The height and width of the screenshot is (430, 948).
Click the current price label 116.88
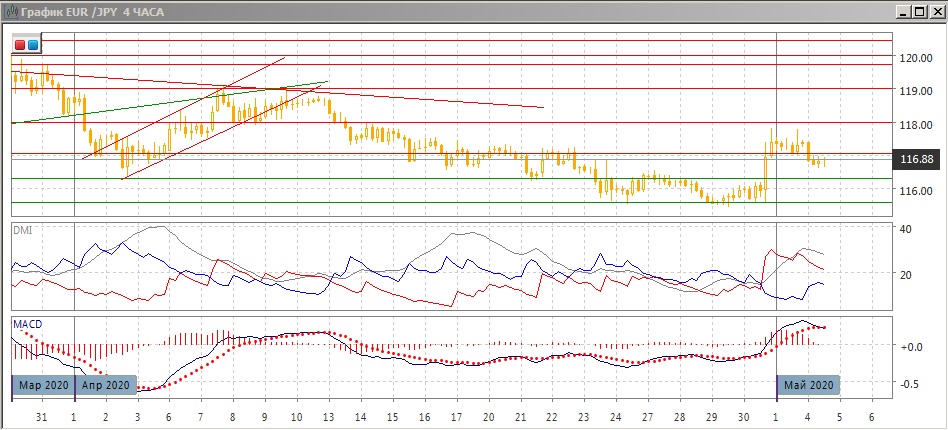pos(917,159)
